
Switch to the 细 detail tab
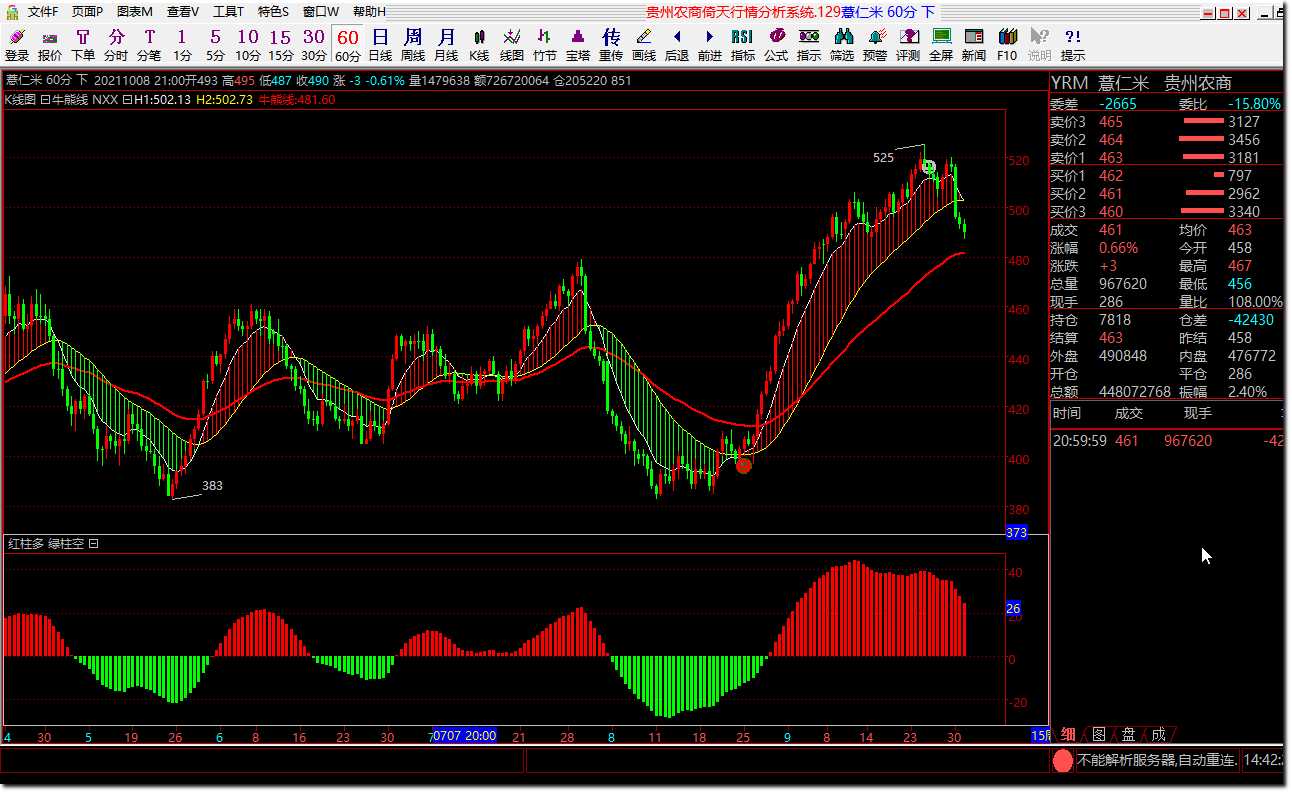1068,734
